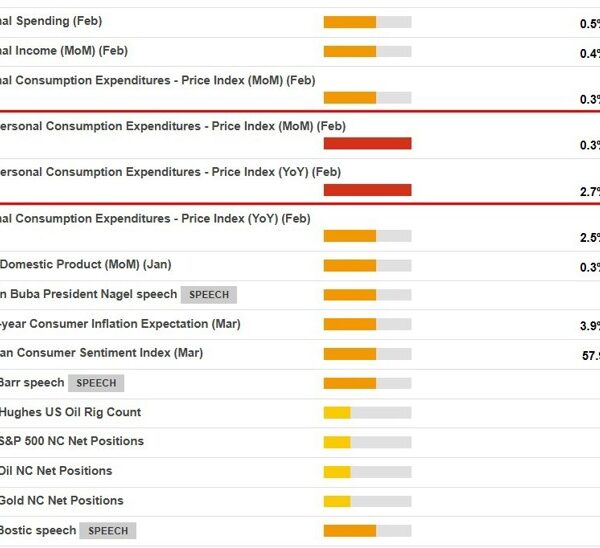Open the Hughes US Oil Rig Count event
The image size is (600, 548).
coord(70,412)
